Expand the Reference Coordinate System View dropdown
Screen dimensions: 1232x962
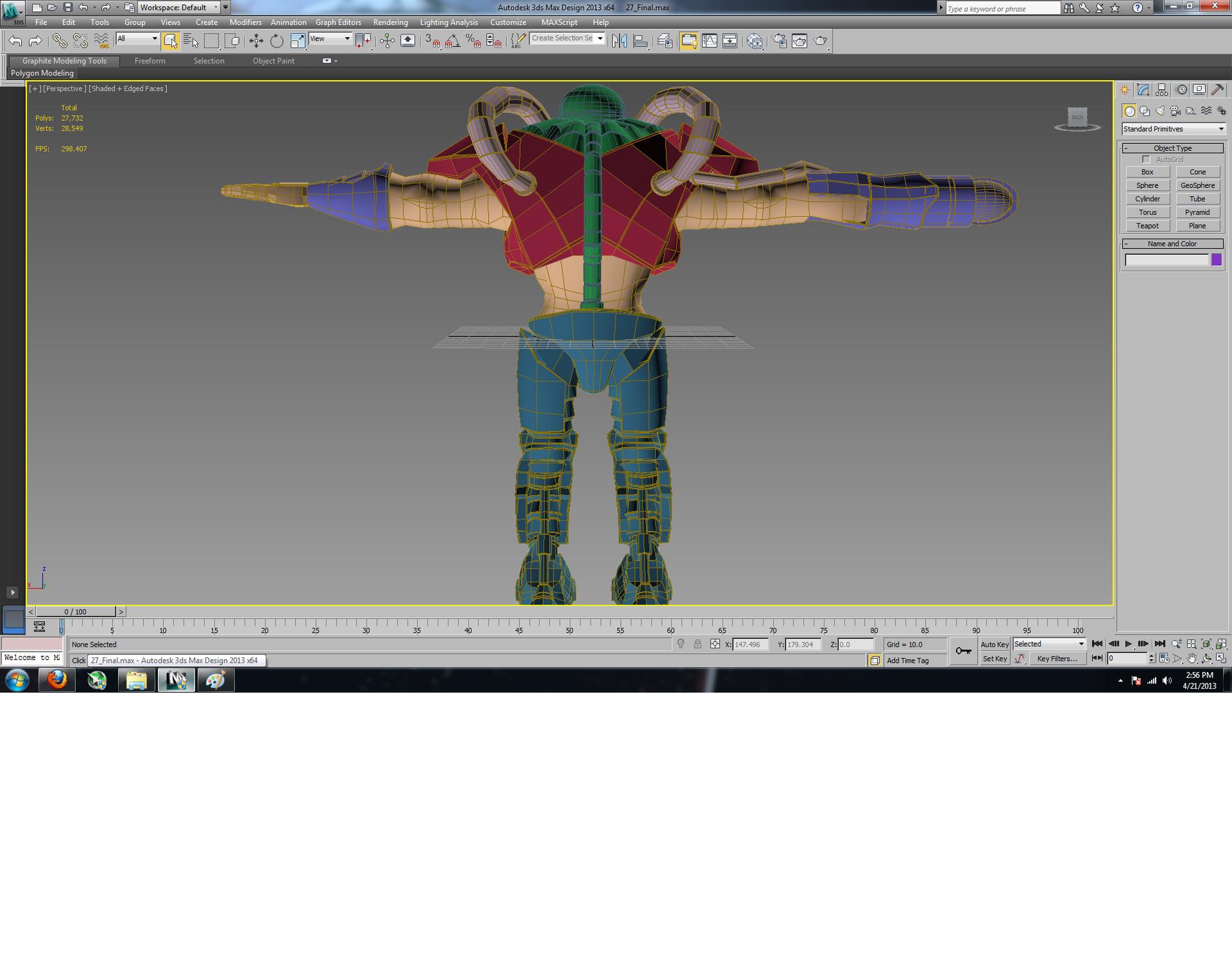331,39
